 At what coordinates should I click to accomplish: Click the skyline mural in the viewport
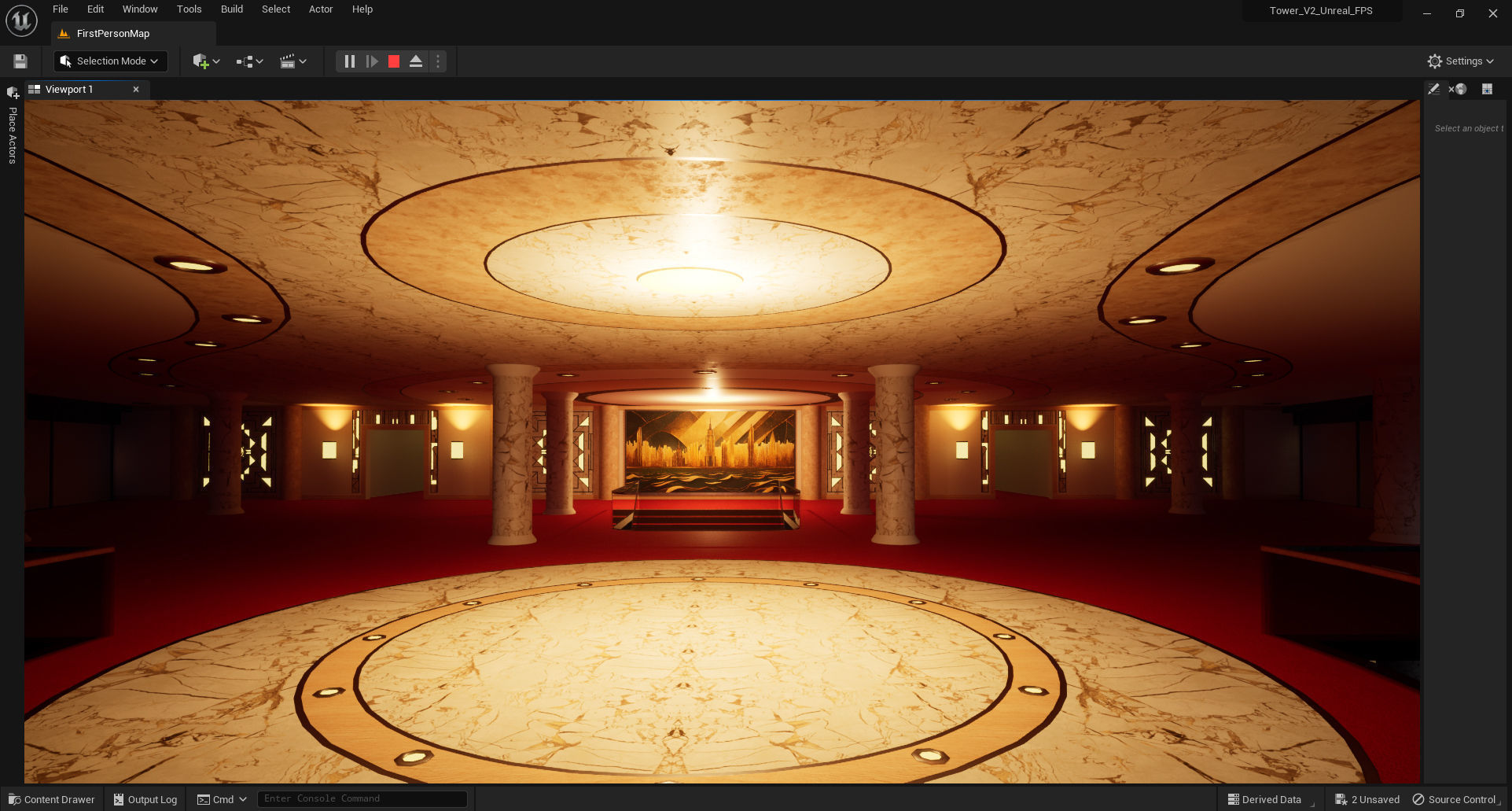710,452
